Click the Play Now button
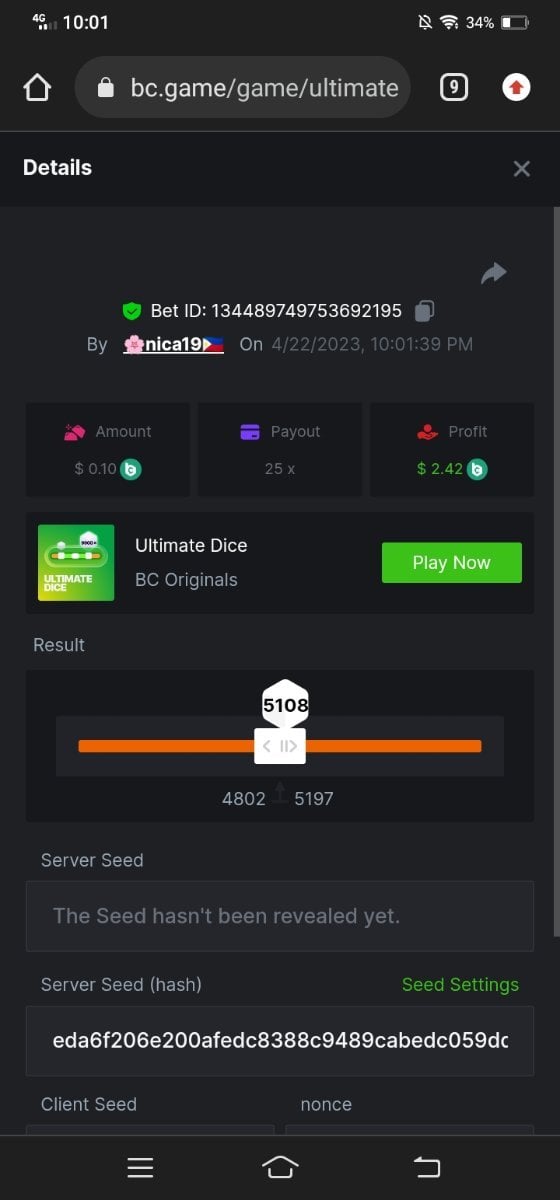This screenshot has height=1200, width=560. pyautogui.click(x=452, y=563)
